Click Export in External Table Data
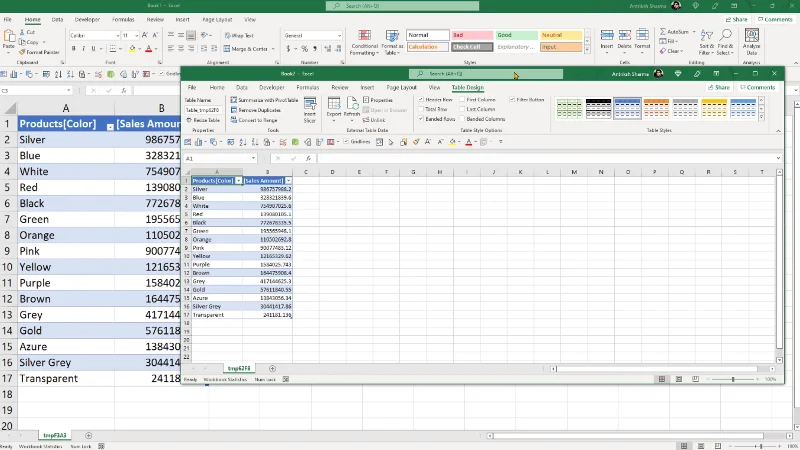The width and height of the screenshot is (800, 450). pos(334,110)
